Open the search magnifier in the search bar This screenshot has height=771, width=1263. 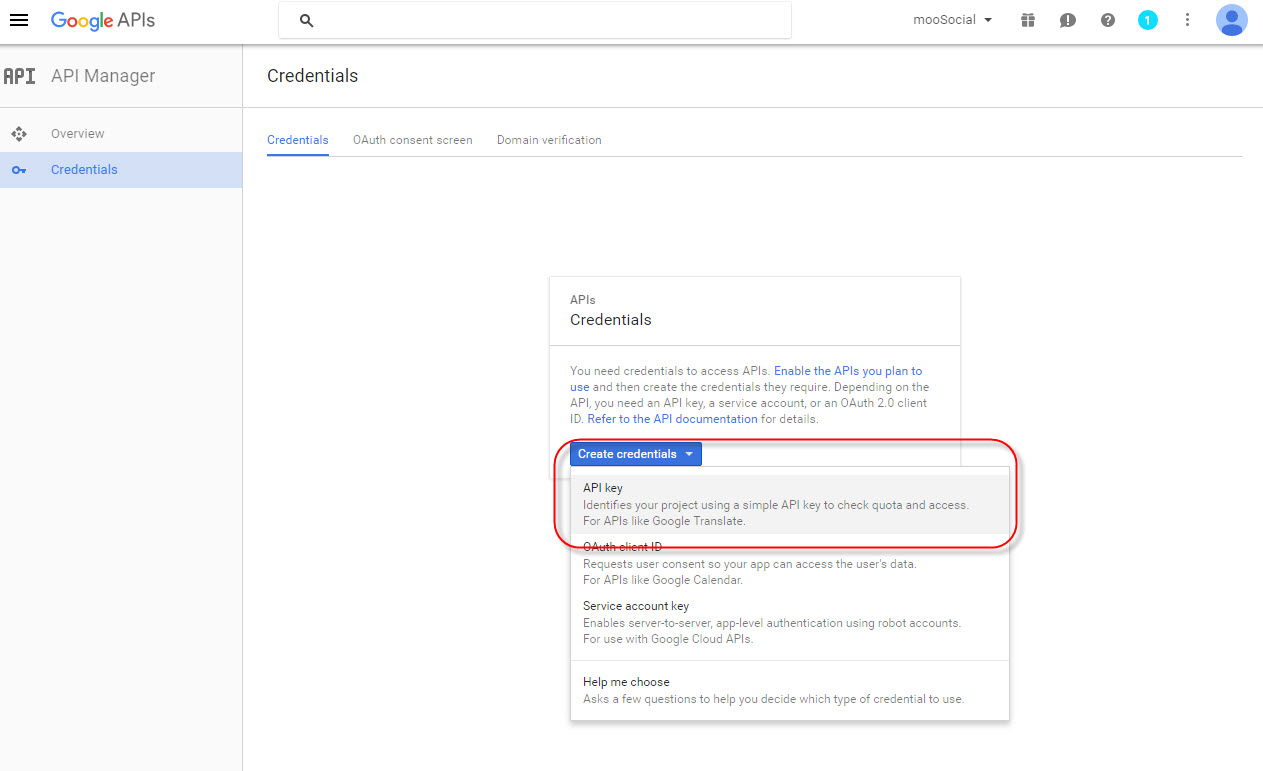click(x=306, y=20)
